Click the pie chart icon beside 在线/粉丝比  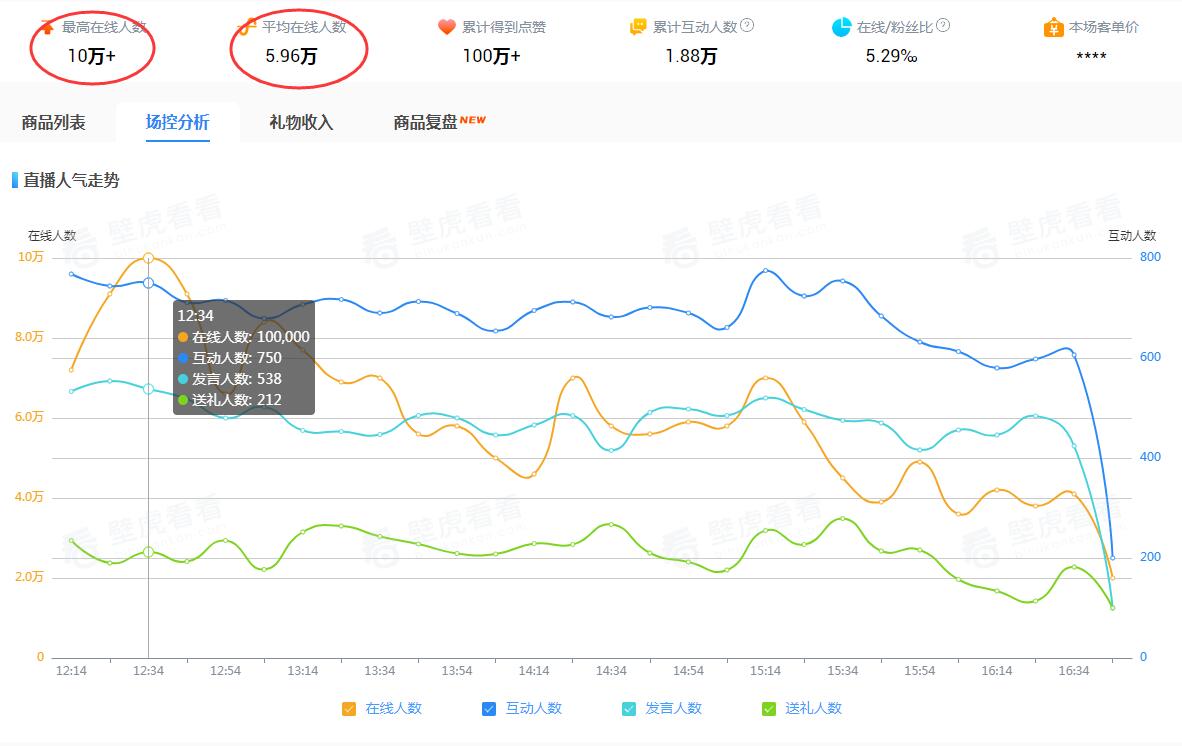(841, 27)
